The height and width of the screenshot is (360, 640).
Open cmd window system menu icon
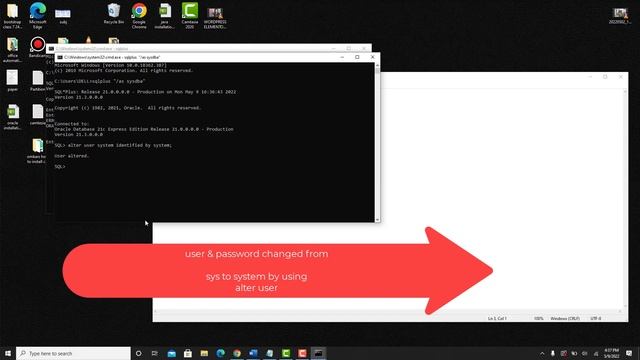pyautogui.click(x=60, y=58)
